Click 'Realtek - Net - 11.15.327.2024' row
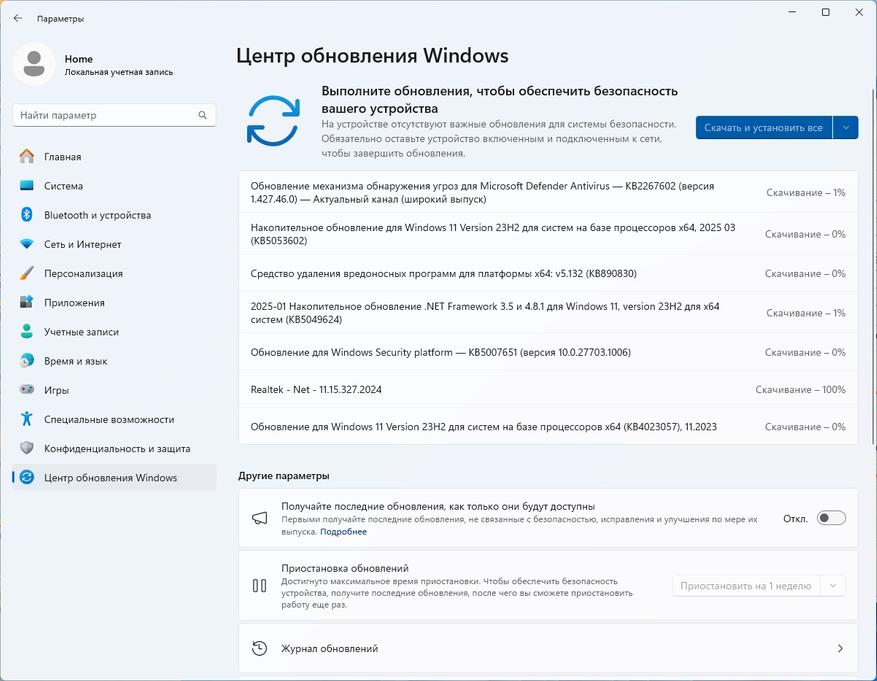Screen dimensions: 877x681 tap(548, 389)
